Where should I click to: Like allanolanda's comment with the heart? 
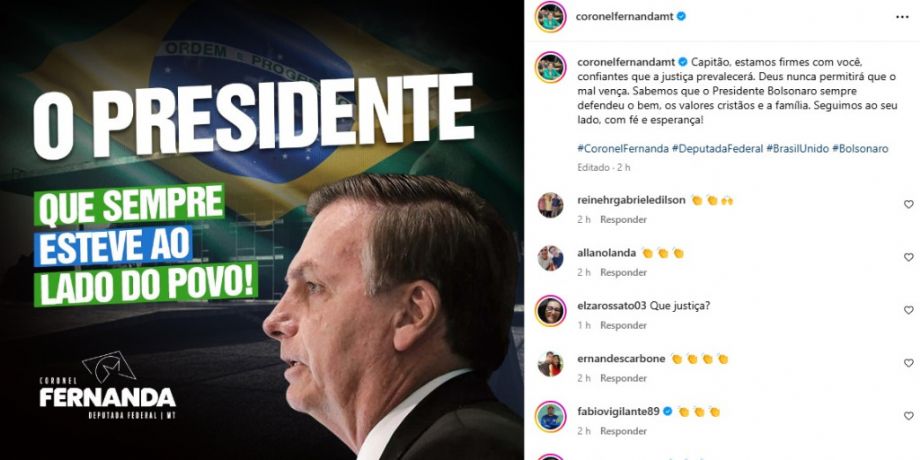tap(908, 257)
